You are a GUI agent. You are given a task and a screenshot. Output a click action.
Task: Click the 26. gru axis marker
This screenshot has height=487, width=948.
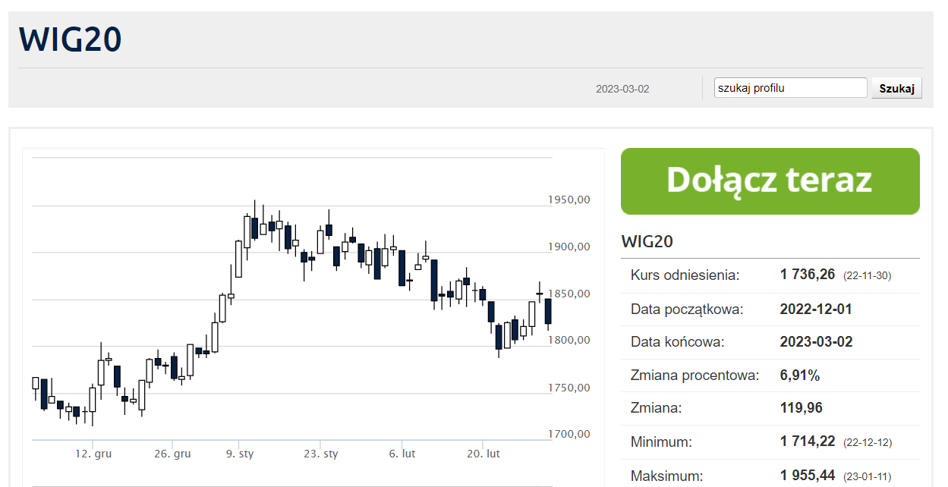click(172, 453)
